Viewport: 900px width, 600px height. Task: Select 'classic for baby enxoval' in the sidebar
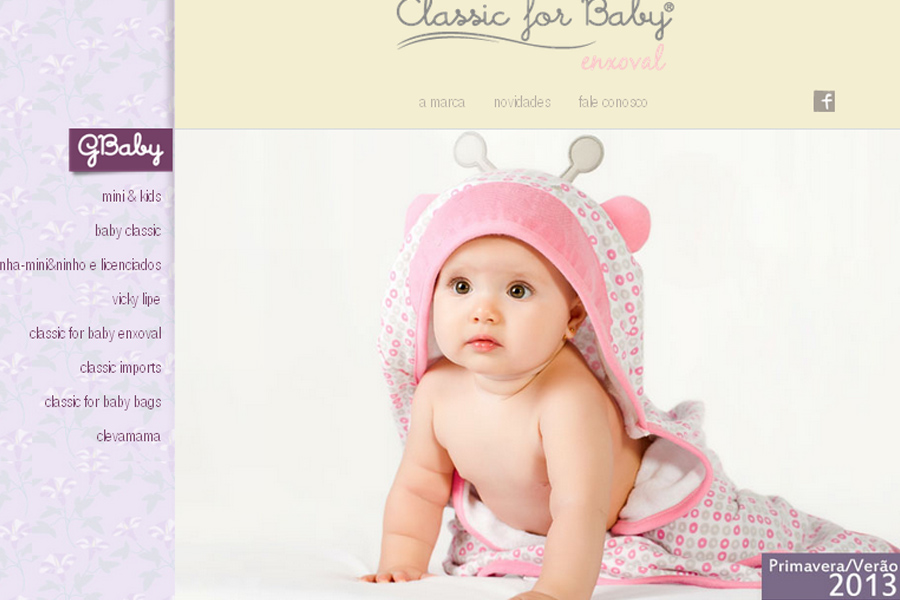pos(95,333)
